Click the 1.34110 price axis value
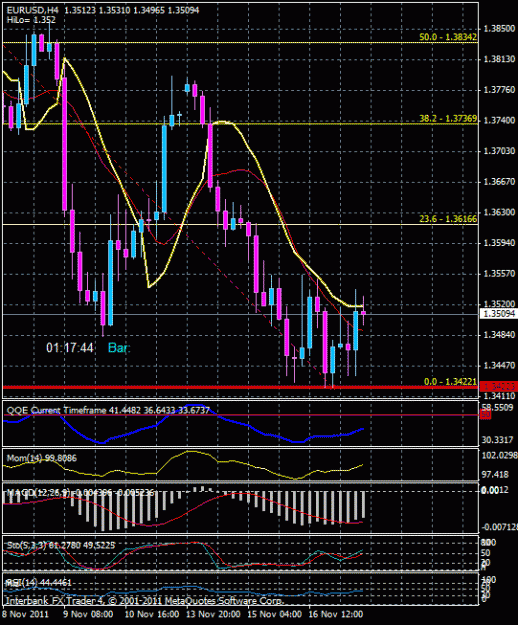The image size is (518, 625). pyautogui.click(x=499, y=396)
